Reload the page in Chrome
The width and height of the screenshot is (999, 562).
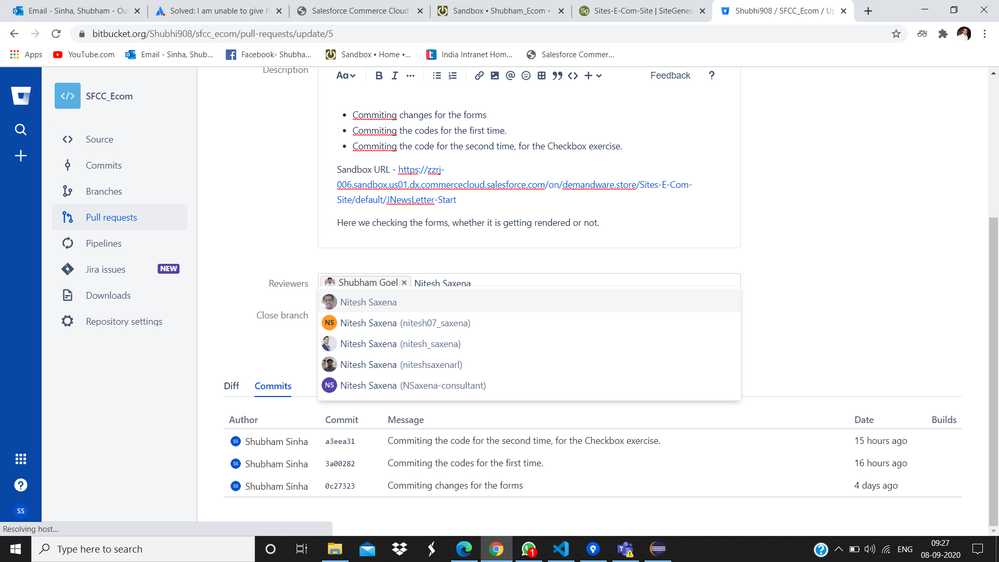56,34
